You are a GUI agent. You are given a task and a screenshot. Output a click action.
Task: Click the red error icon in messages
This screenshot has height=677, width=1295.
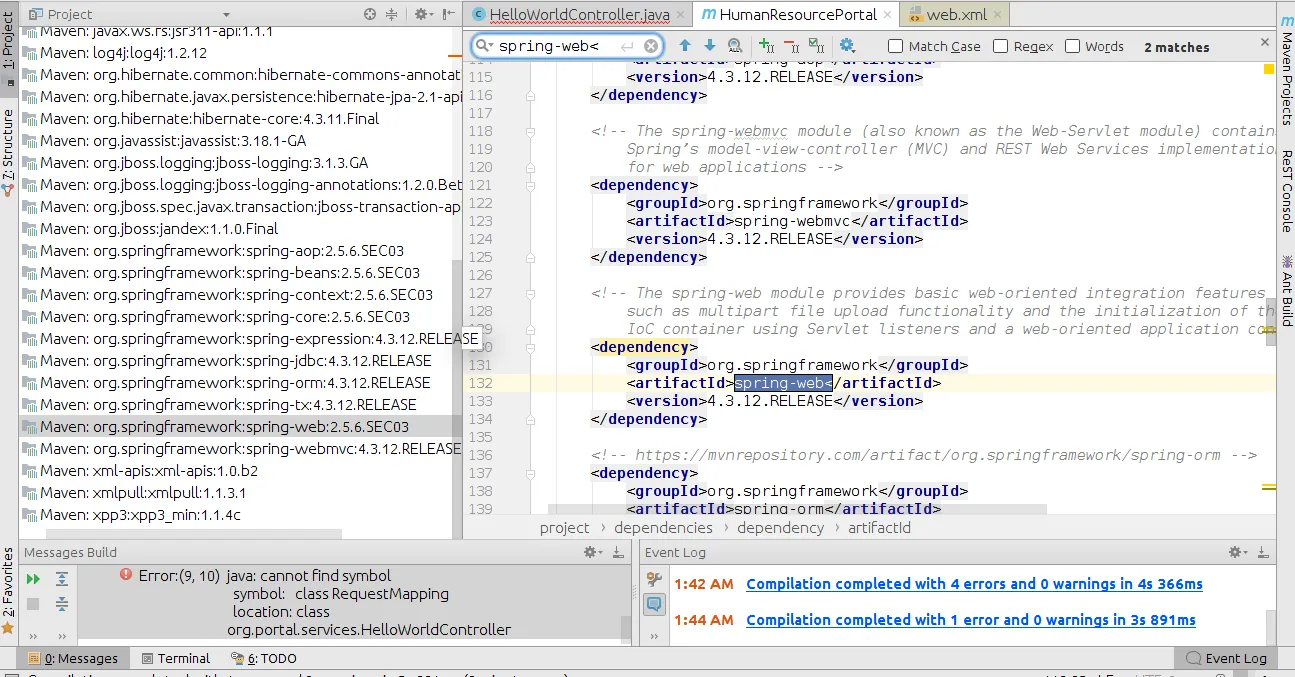[x=126, y=575]
